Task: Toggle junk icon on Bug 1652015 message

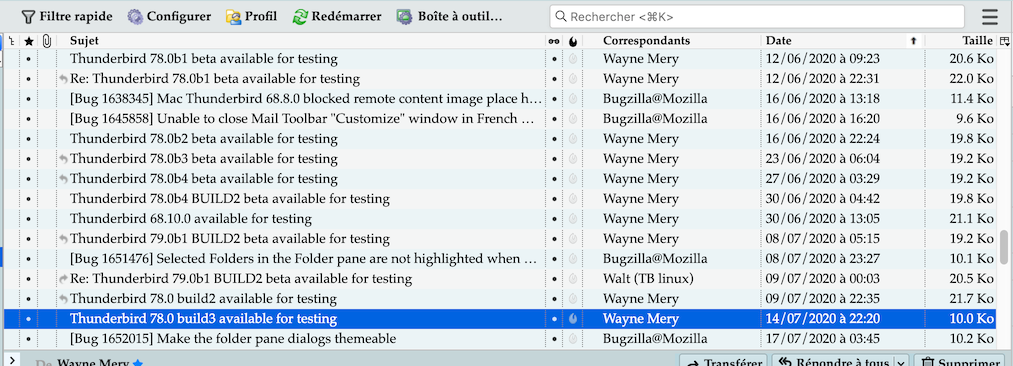Action: point(572,339)
